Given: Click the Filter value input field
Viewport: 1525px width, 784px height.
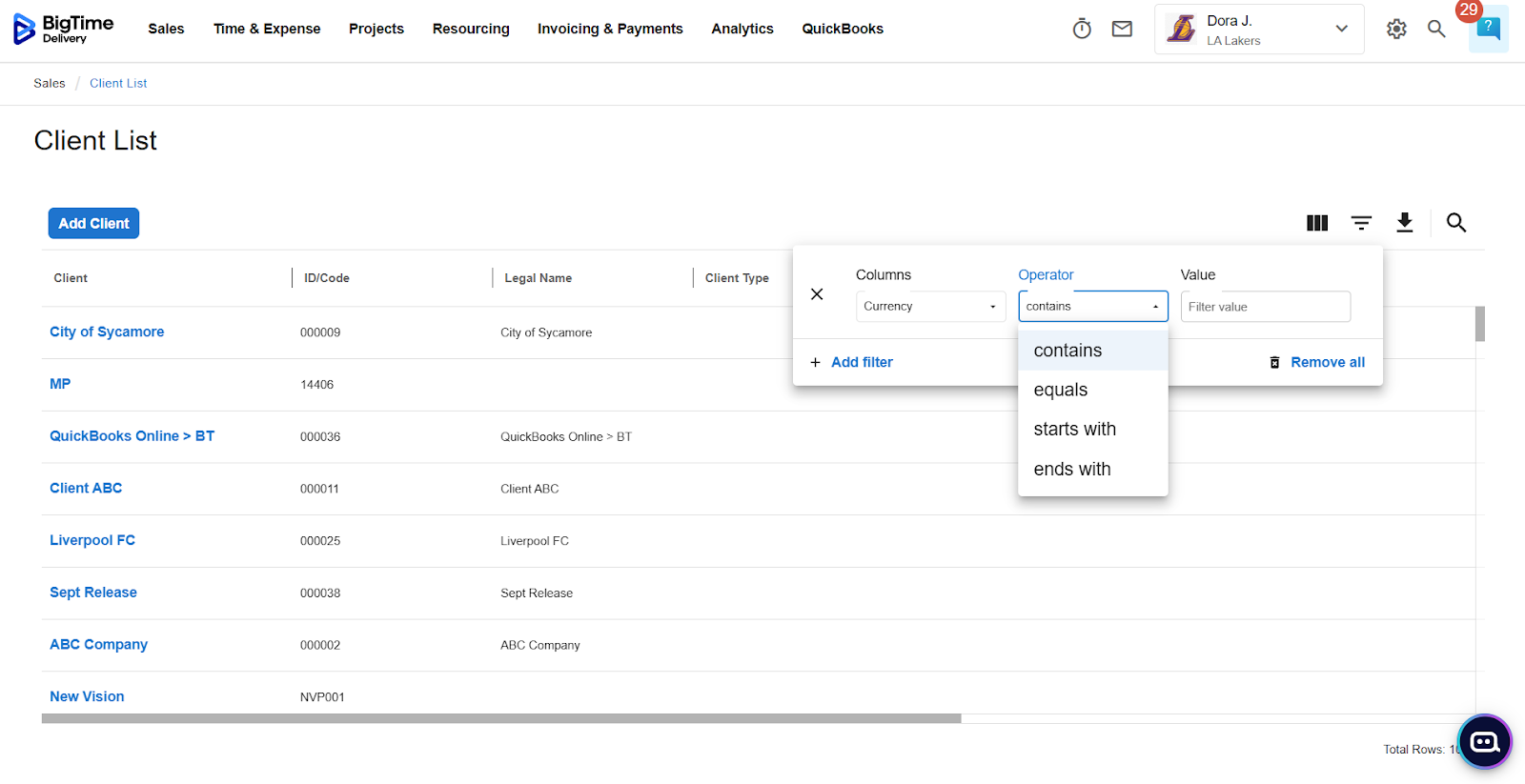Looking at the screenshot, I should pos(1265,307).
